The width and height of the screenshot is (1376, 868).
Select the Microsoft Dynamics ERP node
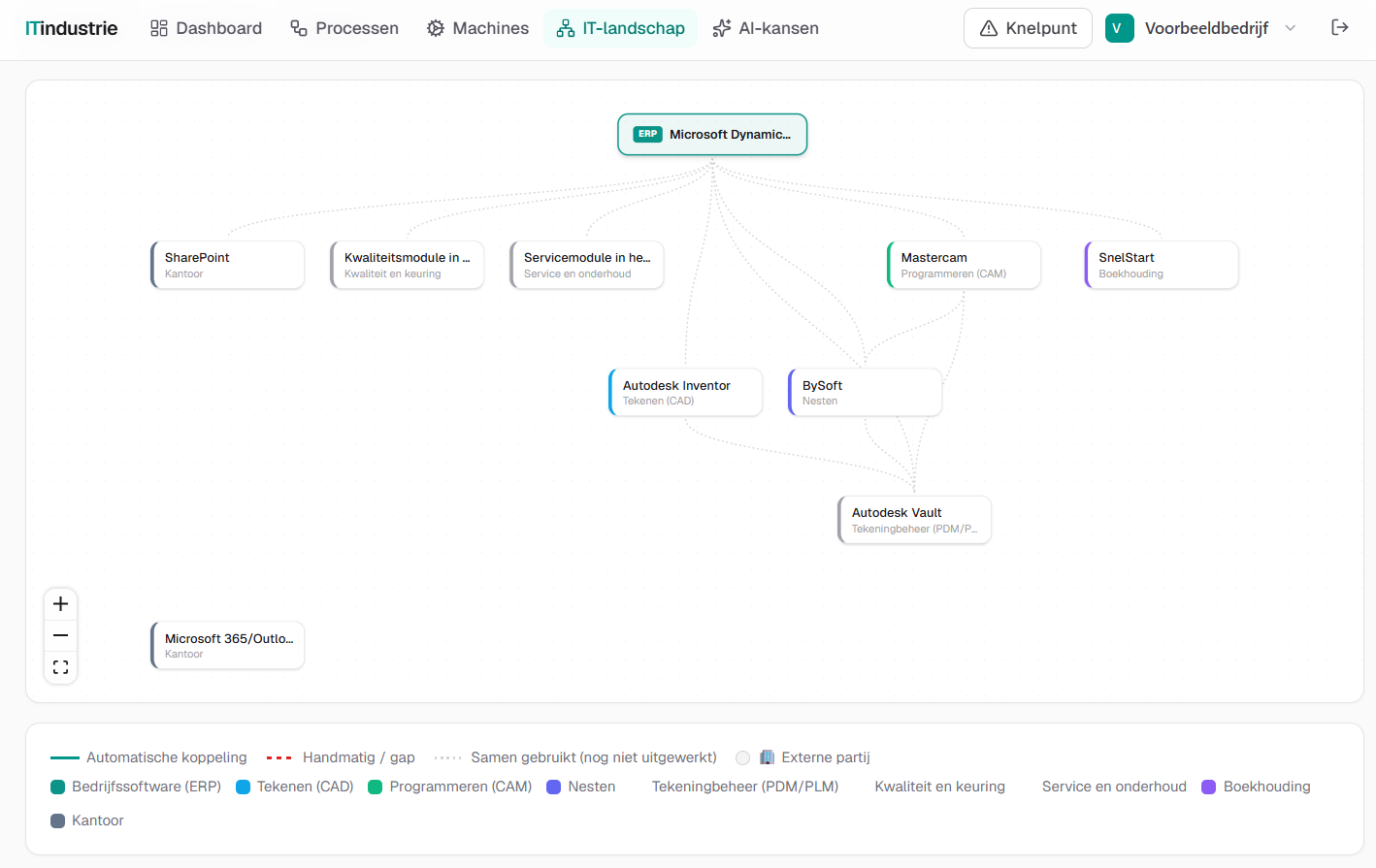click(712, 135)
